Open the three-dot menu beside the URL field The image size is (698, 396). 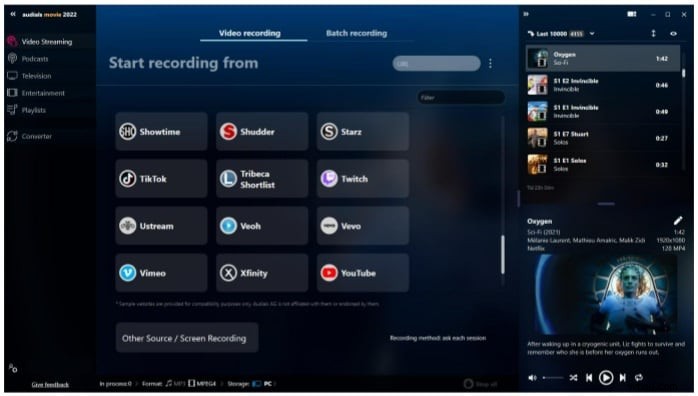pyautogui.click(x=490, y=64)
